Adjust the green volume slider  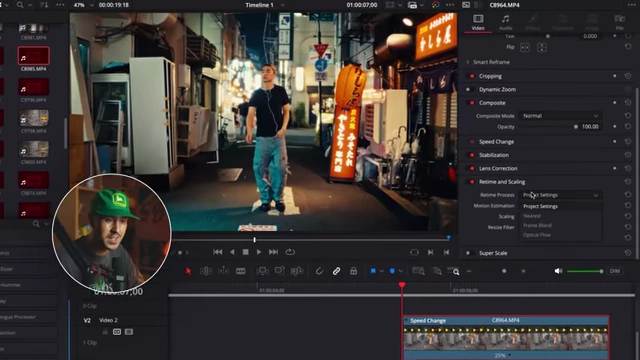tap(584, 271)
